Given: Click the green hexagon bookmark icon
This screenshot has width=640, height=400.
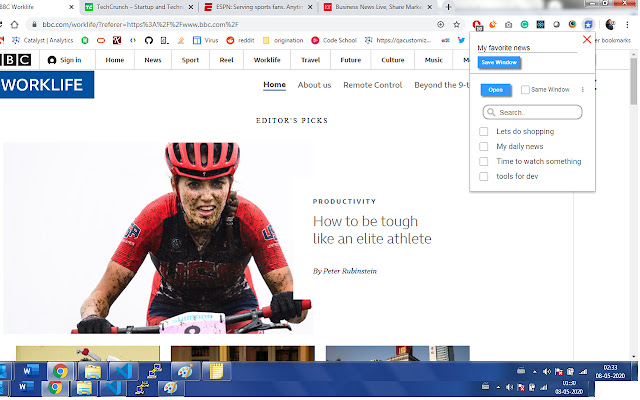Looking at the screenshot, I should (85, 40).
